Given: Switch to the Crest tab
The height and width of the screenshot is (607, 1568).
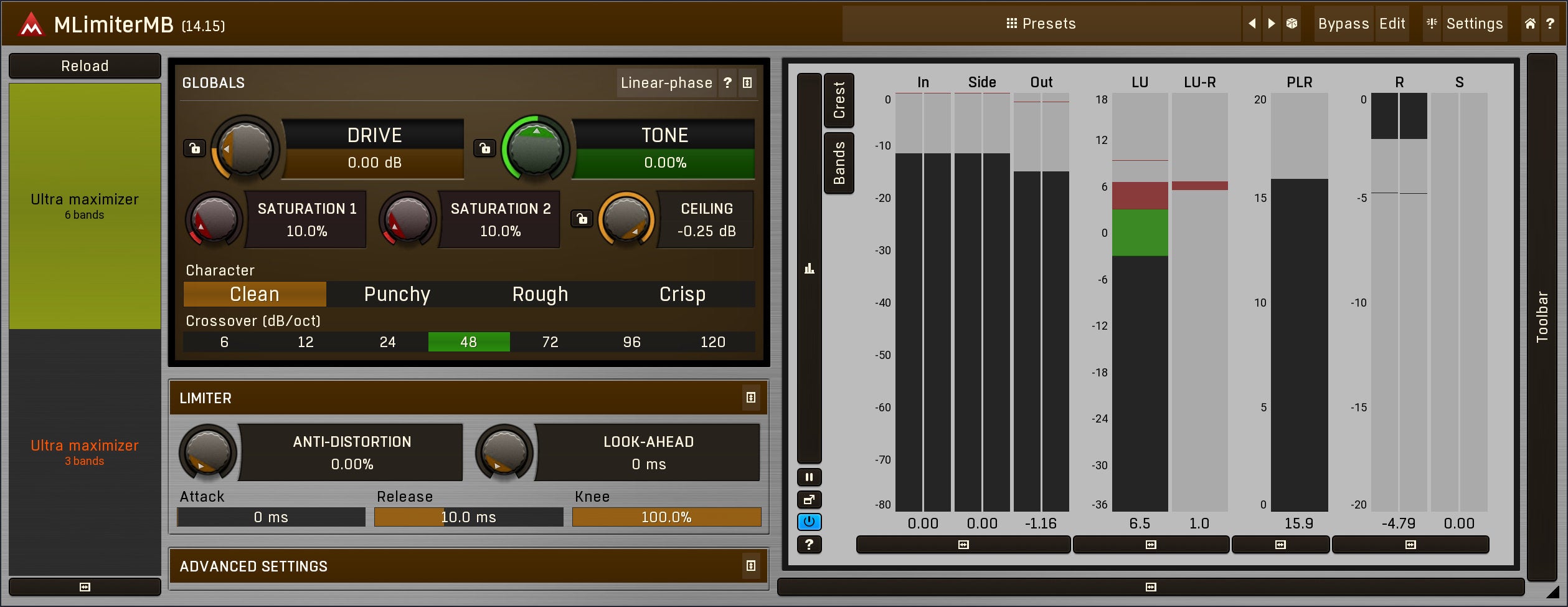Looking at the screenshot, I should pos(839,100).
